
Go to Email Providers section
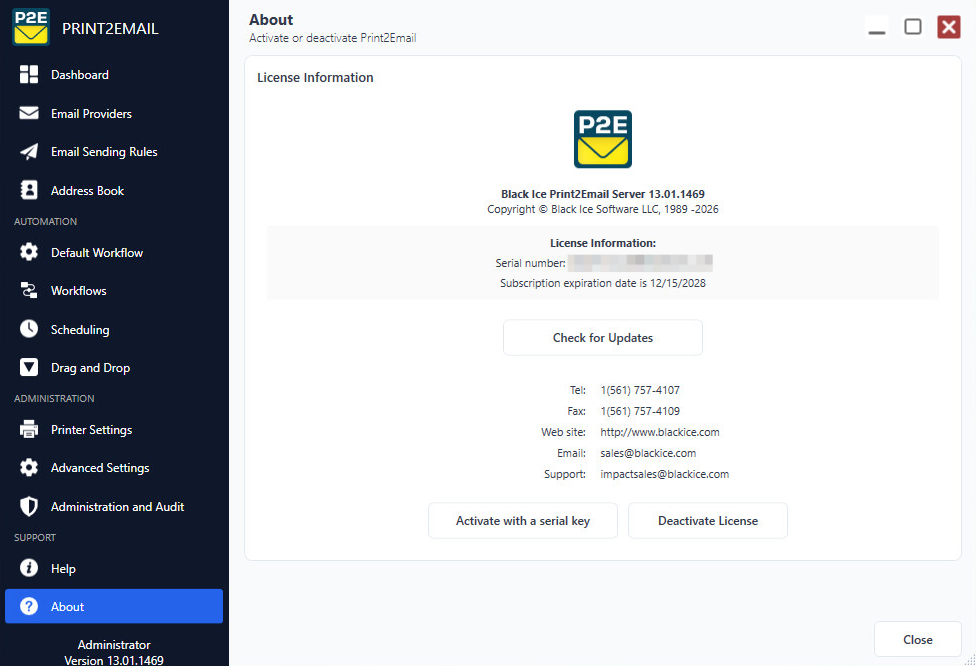[x=114, y=113]
